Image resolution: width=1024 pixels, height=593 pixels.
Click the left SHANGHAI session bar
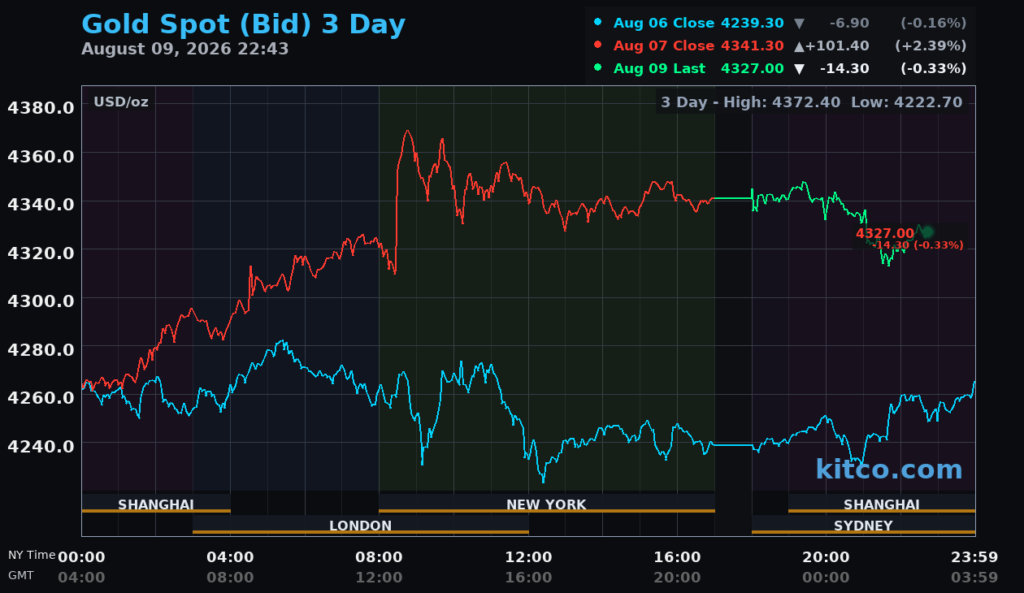coord(156,504)
